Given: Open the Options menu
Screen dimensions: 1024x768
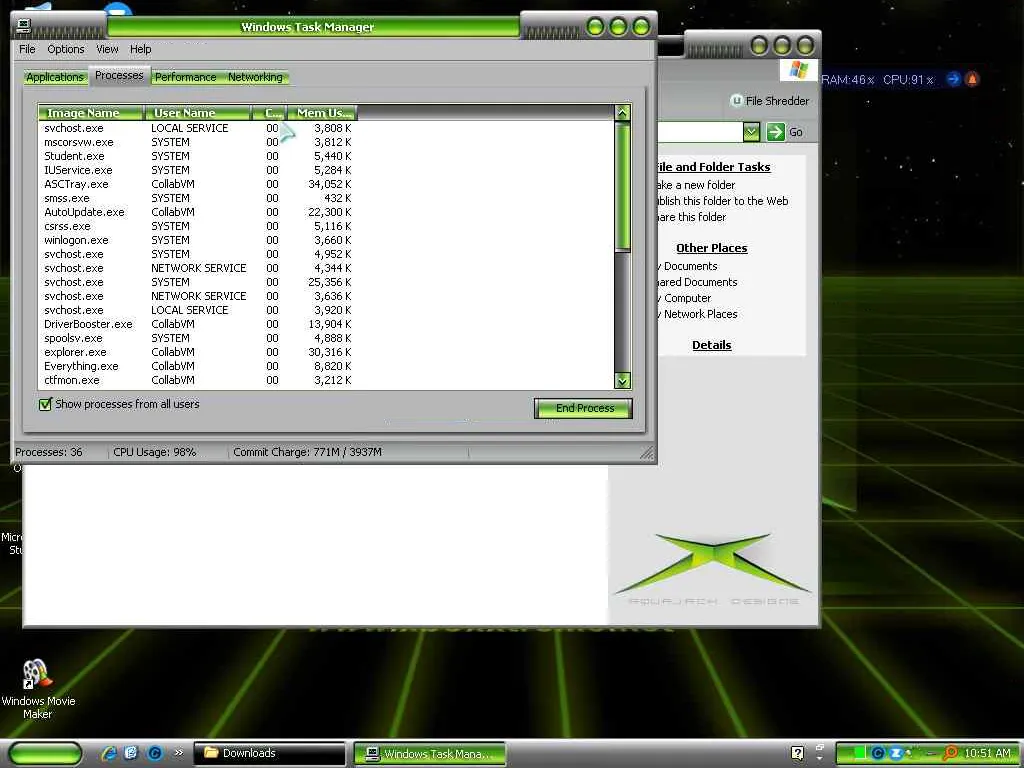Looking at the screenshot, I should click(x=65, y=49).
